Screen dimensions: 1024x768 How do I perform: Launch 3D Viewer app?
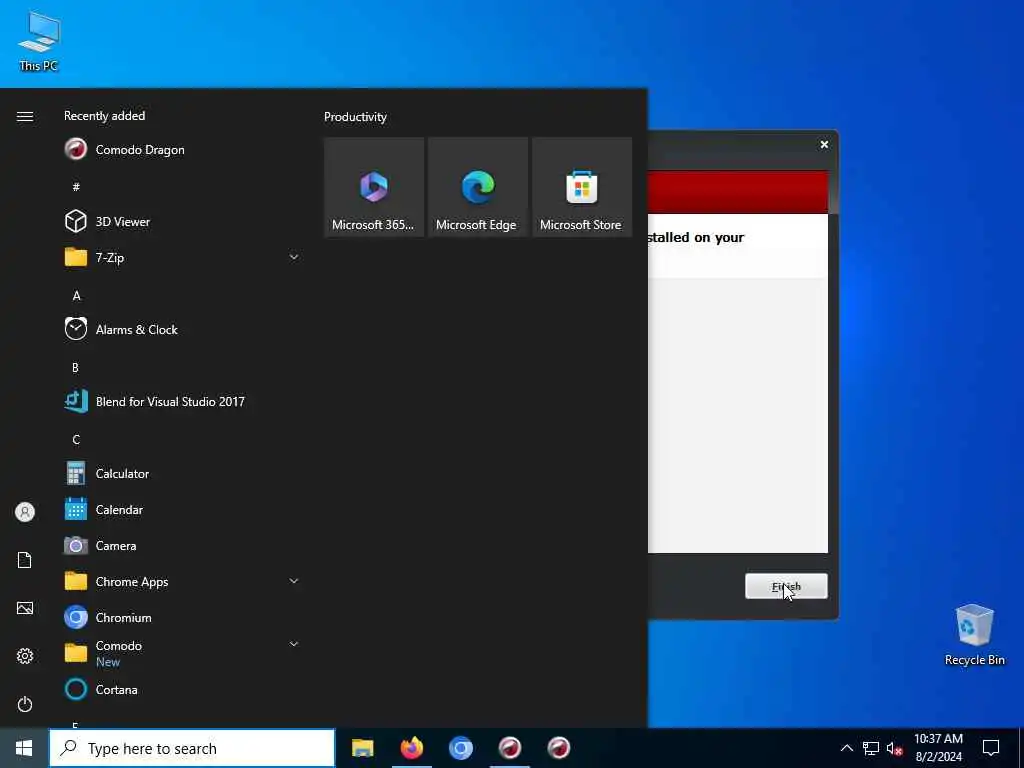182,221
